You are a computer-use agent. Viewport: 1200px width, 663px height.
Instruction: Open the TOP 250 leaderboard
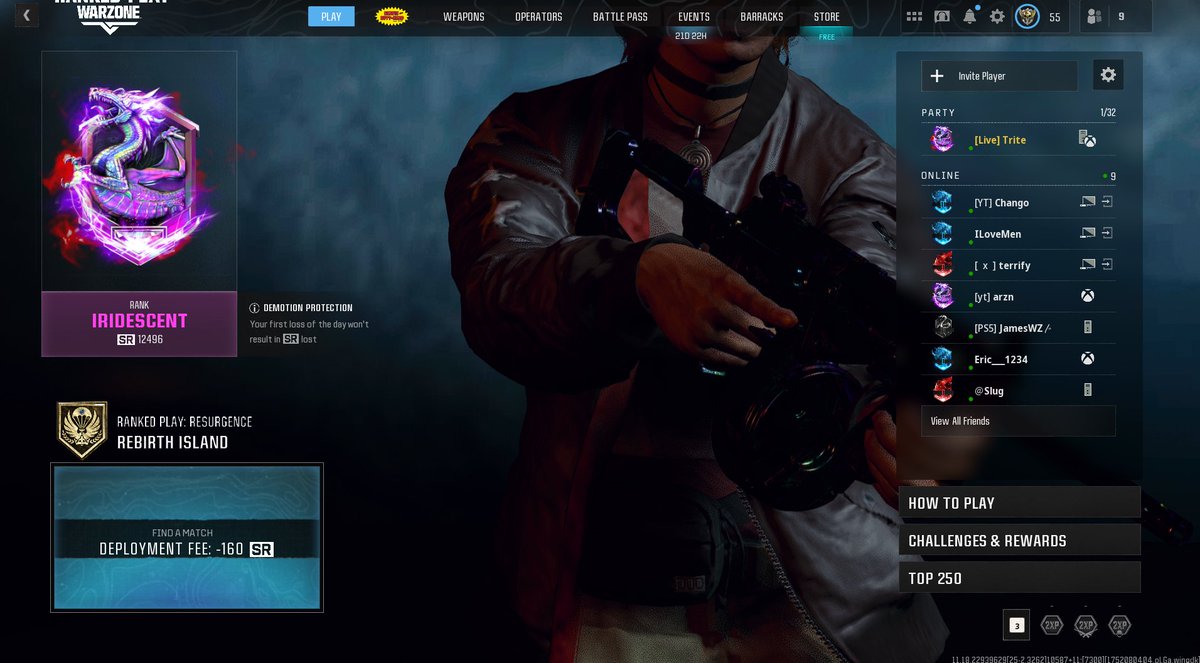[1020, 578]
